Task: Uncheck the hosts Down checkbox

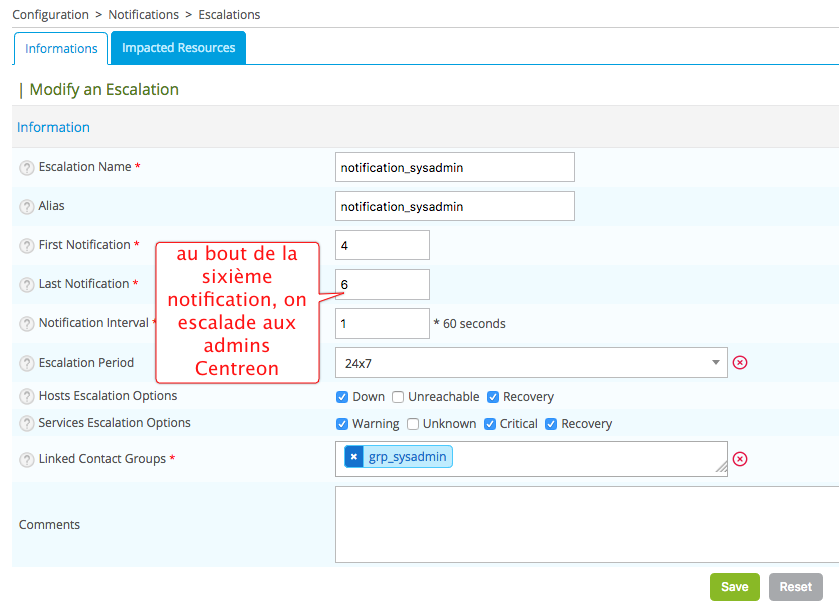Action: pyautogui.click(x=343, y=397)
